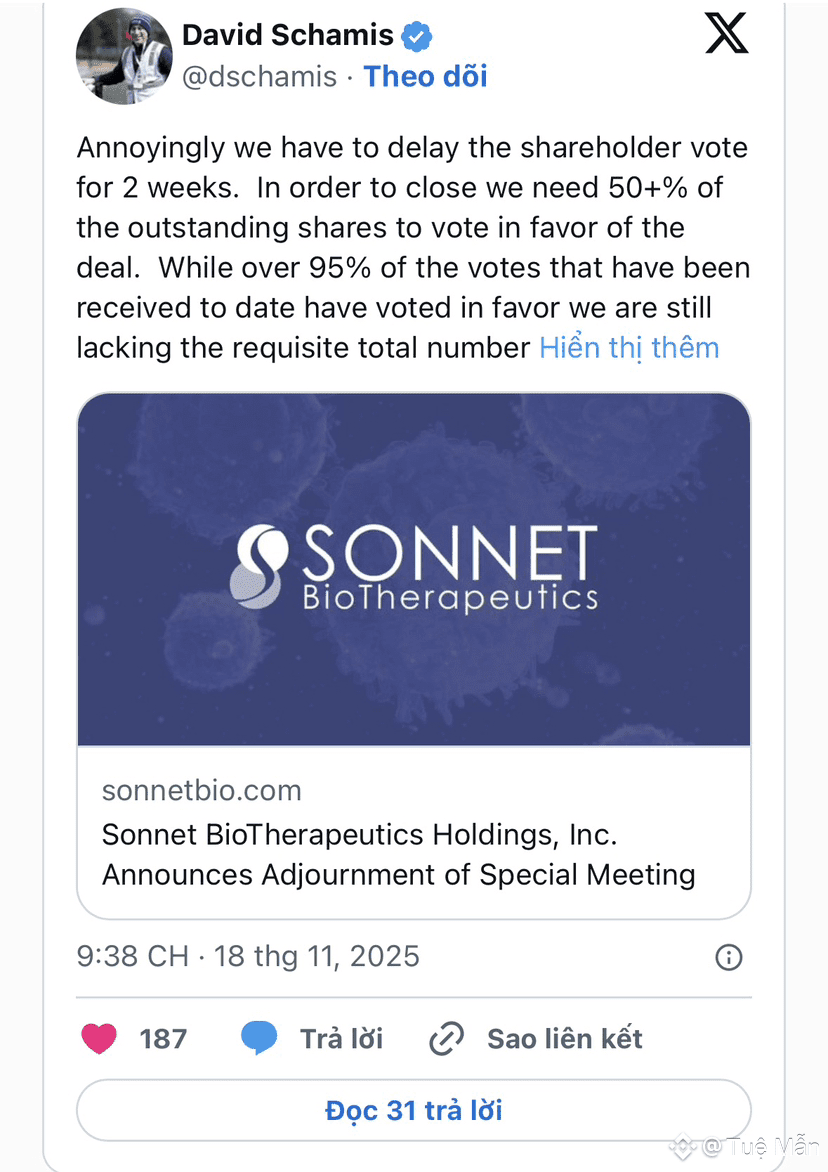This screenshot has width=828, height=1172.
Task: Follow the account via "Theo dõi"
Action: tap(425, 77)
